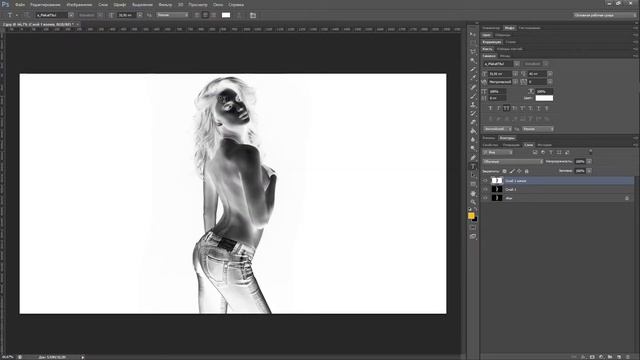
Task: Open font size dropdown in options bar
Action: [140, 15]
